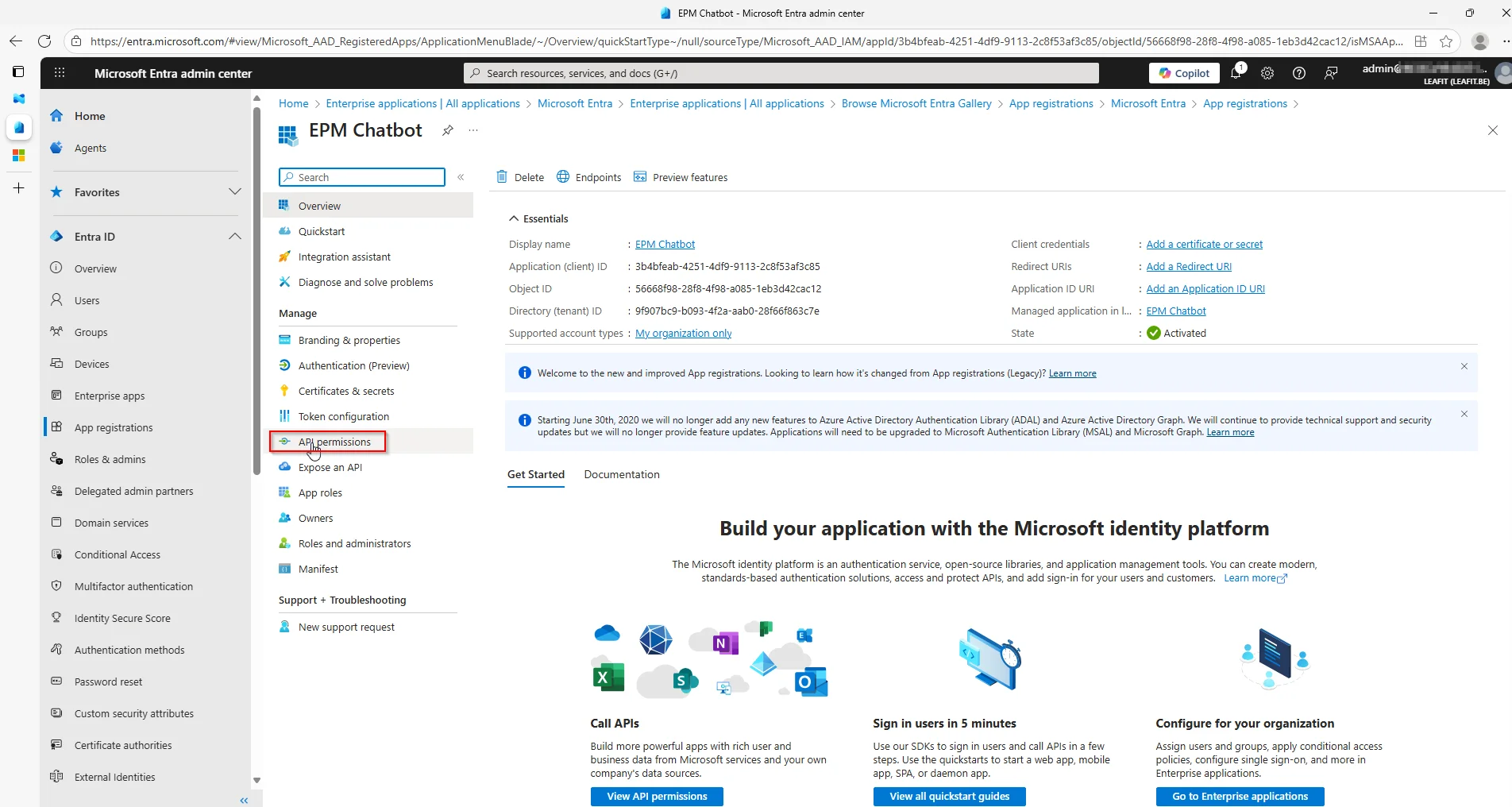Pin EPM Chatbot blade with pin icon
1512x807 pixels.
coord(448,130)
